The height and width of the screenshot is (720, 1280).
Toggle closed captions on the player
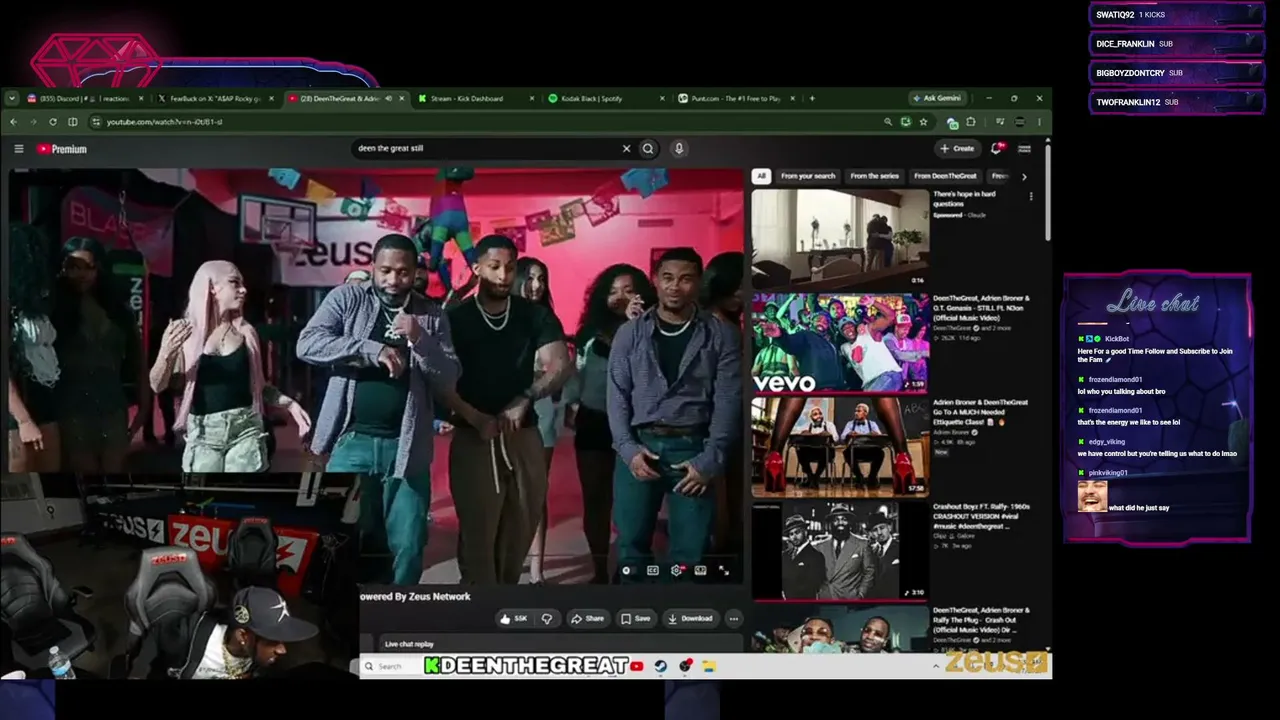pos(653,570)
